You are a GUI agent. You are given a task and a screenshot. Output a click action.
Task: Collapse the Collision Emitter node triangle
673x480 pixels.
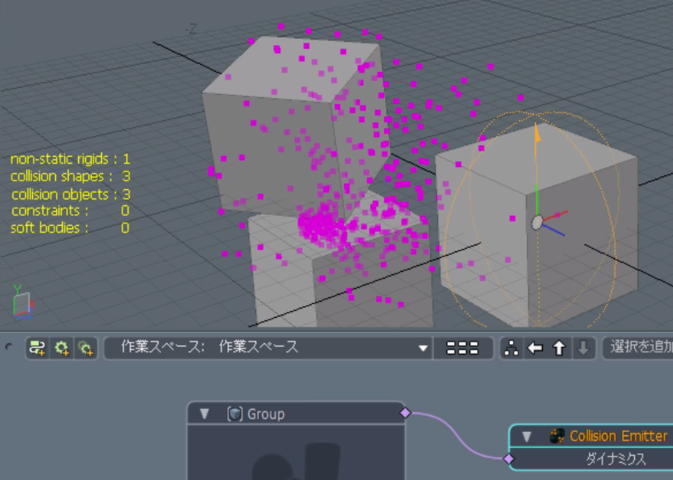click(x=527, y=437)
